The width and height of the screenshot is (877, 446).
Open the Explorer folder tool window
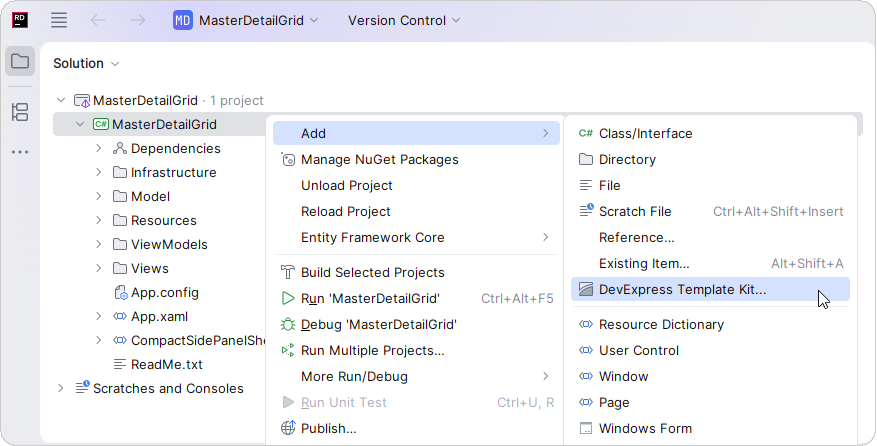point(20,61)
